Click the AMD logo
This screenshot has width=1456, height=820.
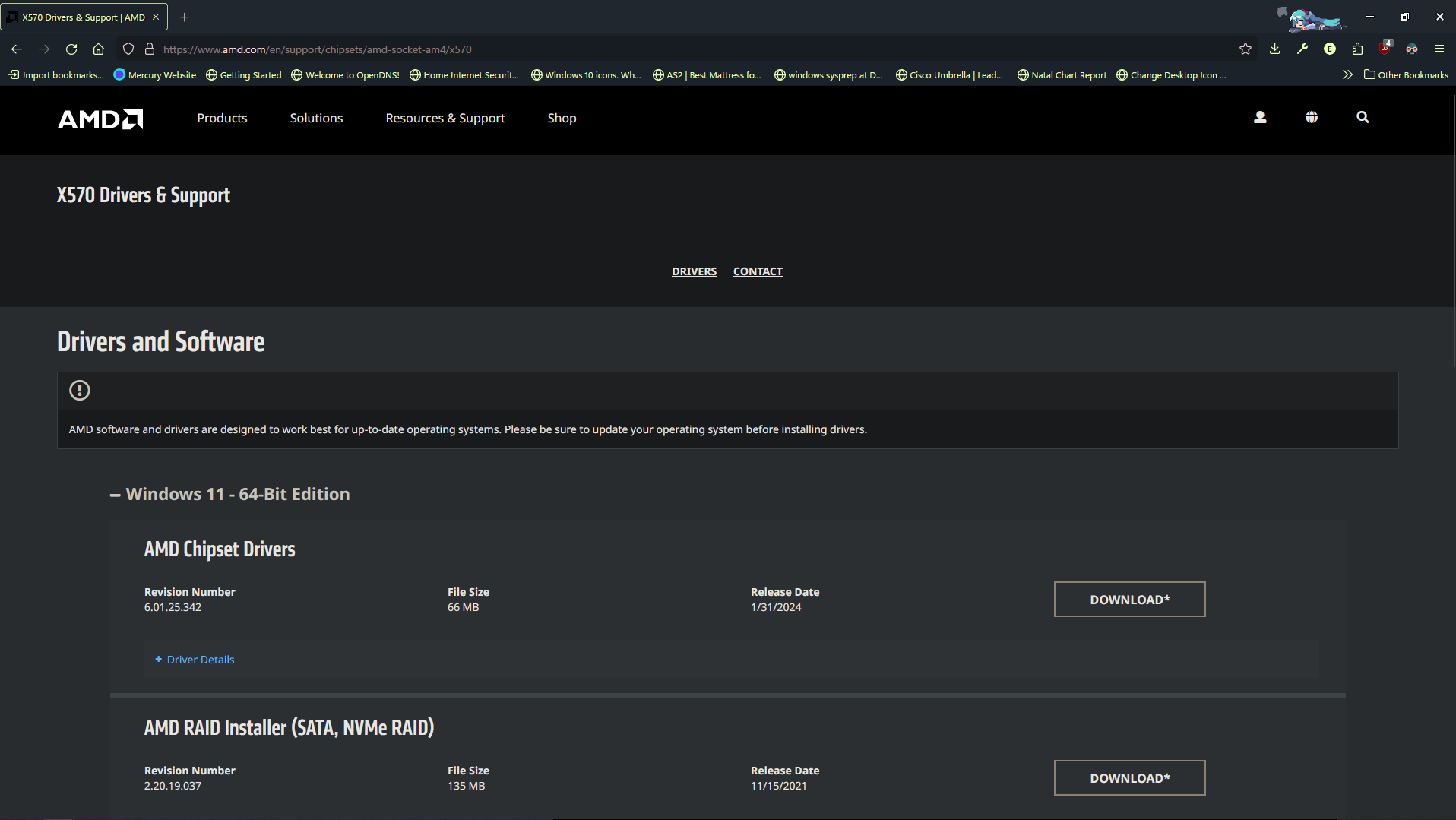point(100,119)
